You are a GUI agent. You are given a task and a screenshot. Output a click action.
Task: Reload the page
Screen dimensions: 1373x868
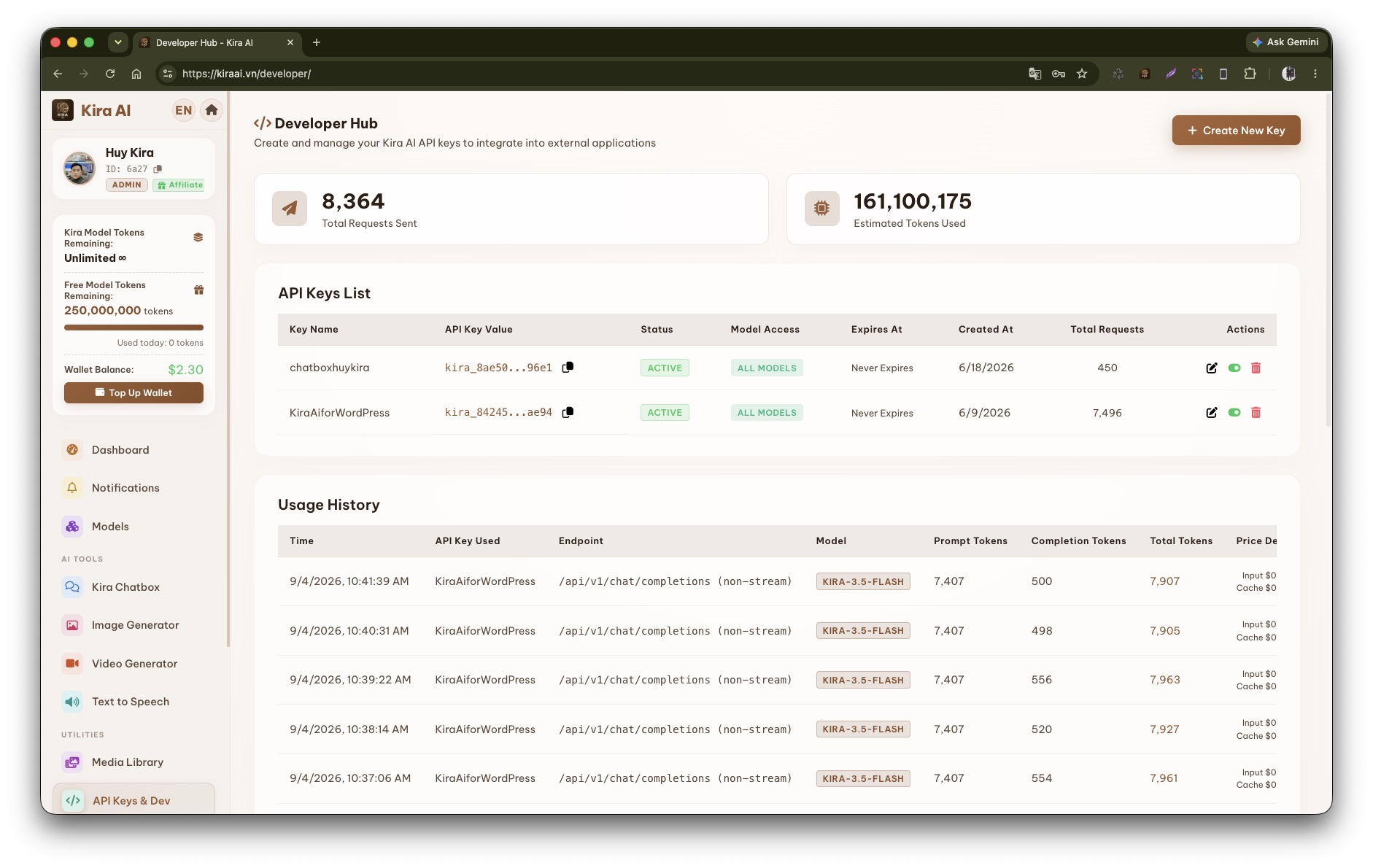pos(110,74)
